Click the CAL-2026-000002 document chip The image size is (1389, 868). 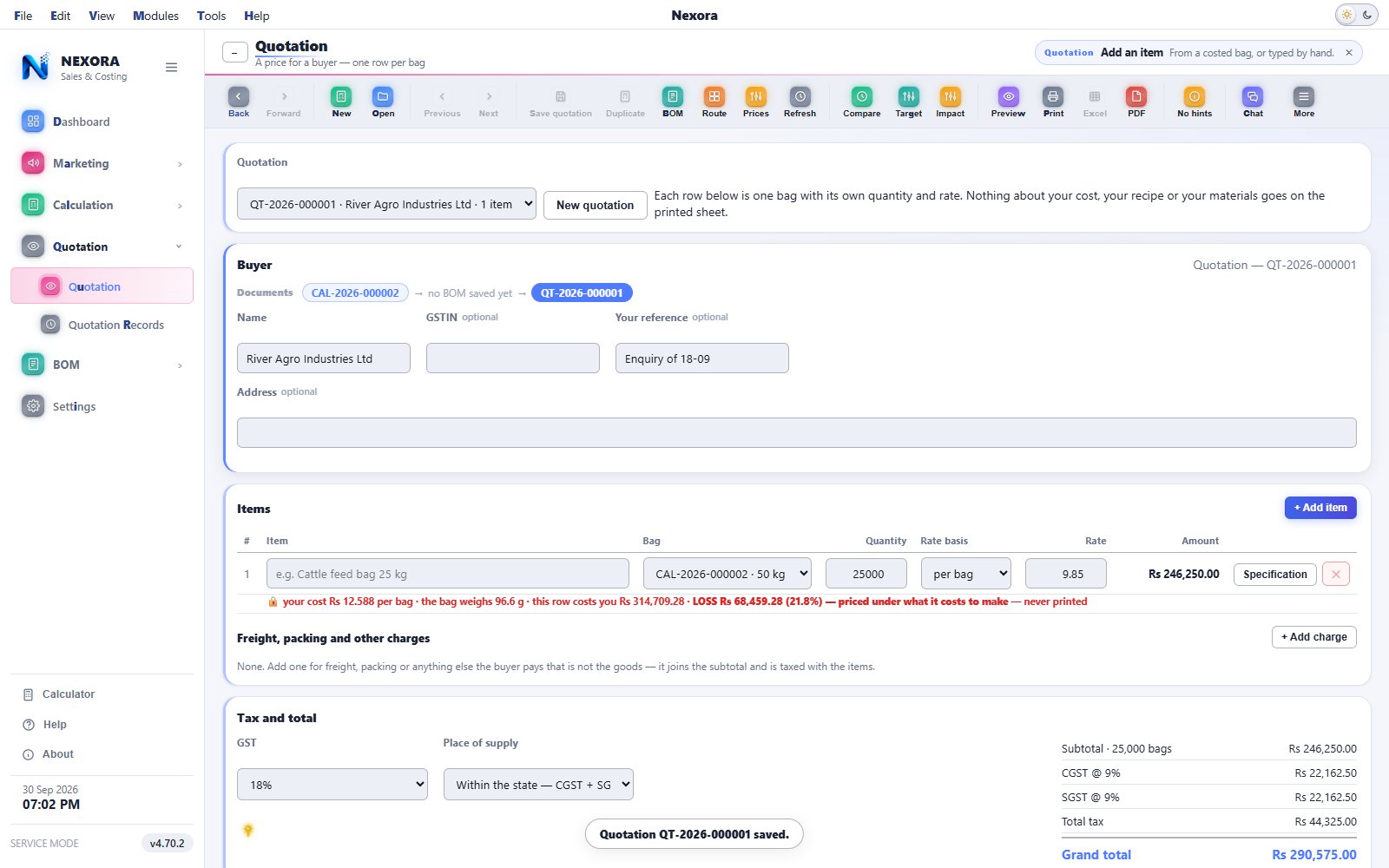click(355, 293)
